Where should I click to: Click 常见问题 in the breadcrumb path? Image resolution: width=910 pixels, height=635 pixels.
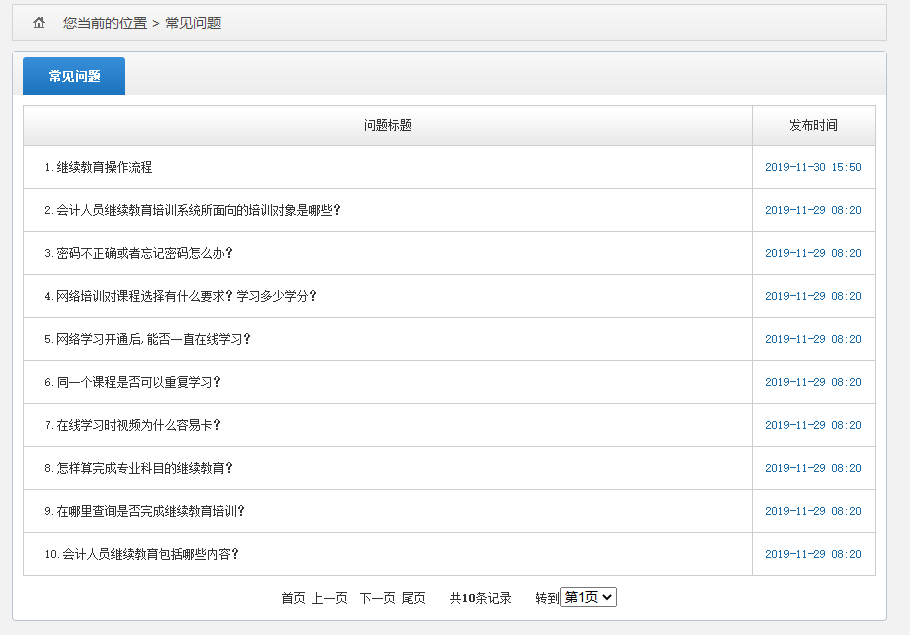point(193,23)
